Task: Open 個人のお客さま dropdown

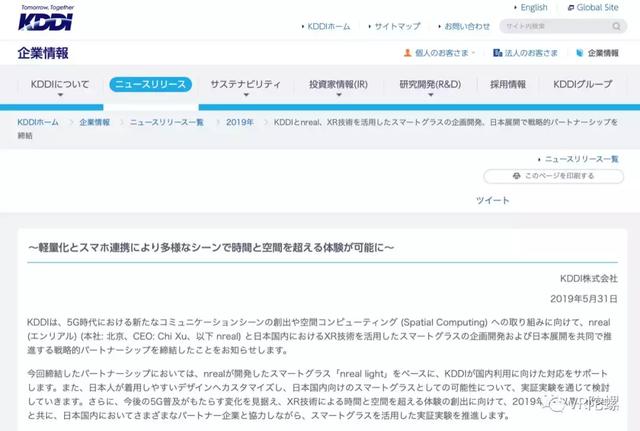Action: [442, 53]
